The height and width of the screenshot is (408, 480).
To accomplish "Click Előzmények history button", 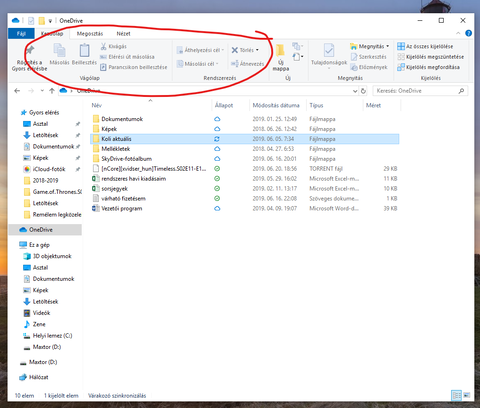I will (369, 67).
